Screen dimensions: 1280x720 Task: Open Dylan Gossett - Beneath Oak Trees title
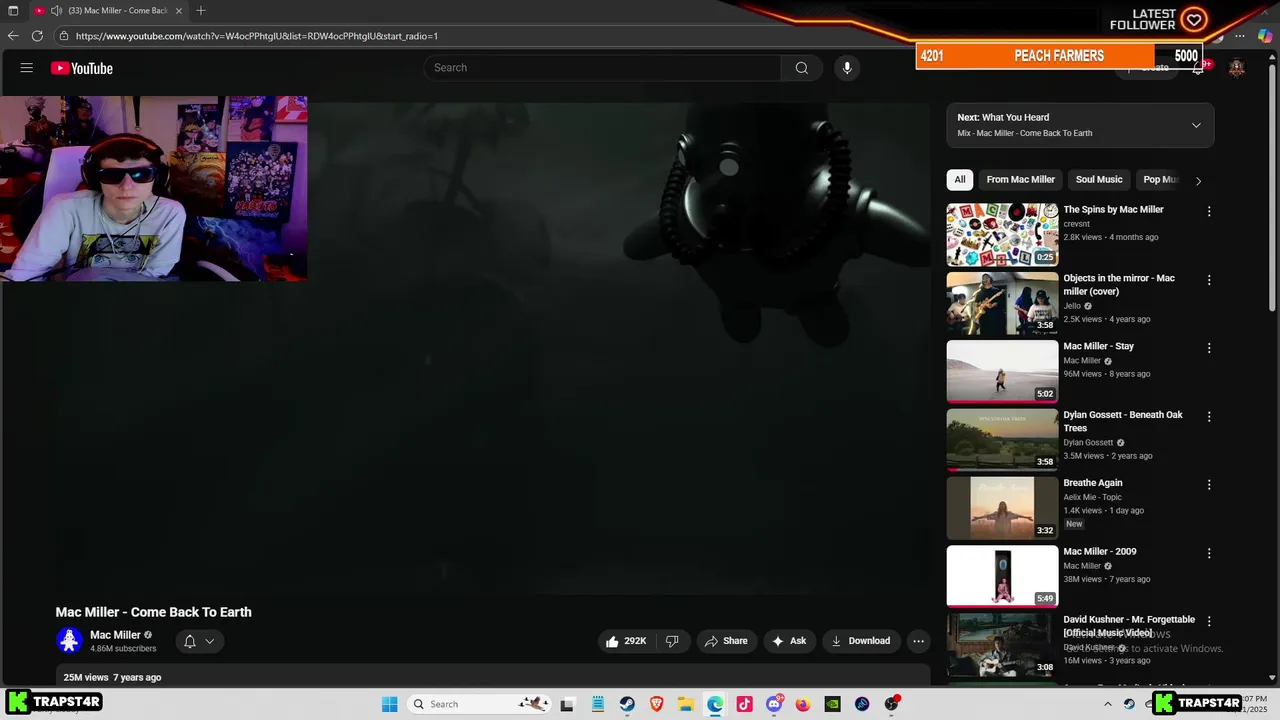point(1123,421)
